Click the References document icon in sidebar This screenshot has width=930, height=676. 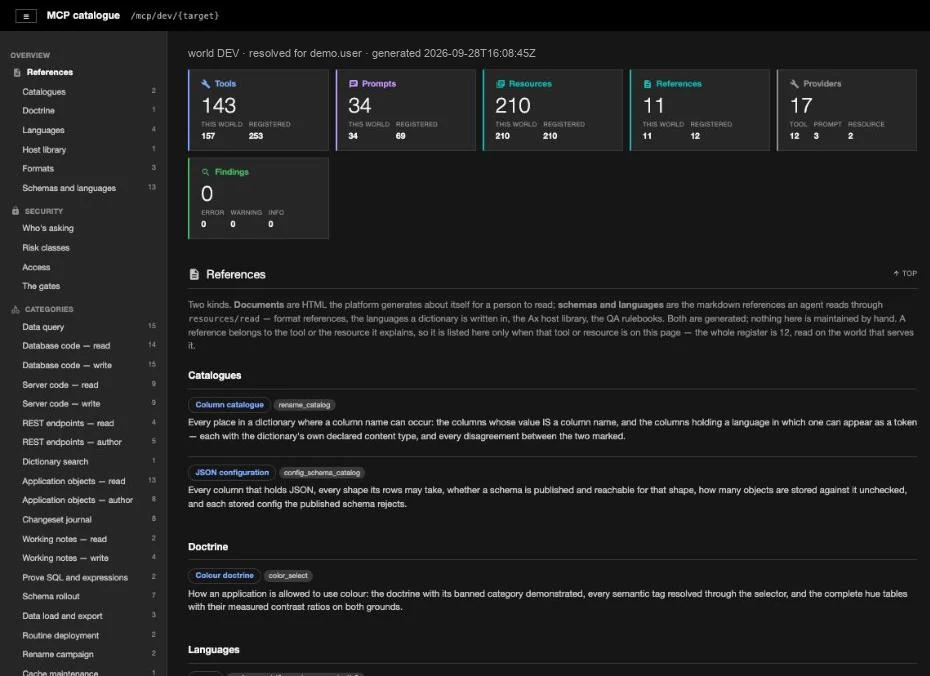pos(17,72)
